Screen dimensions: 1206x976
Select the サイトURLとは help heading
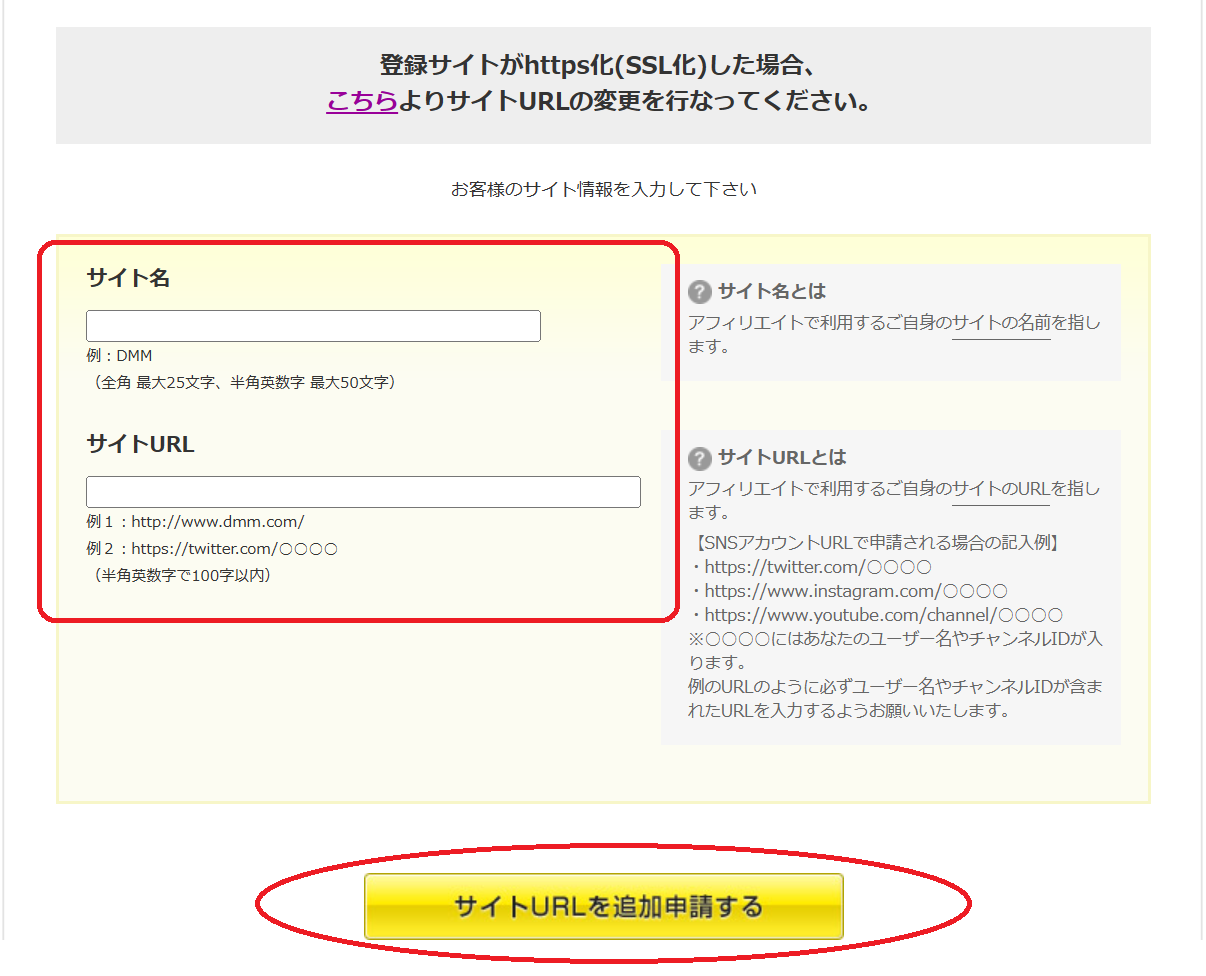782,458
